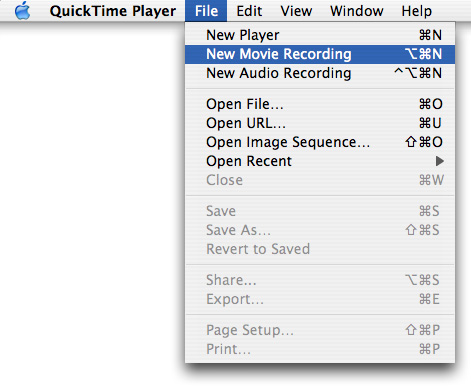471x387 pixels.
Task: Close the open File menu
Action: pyautogui.click(x=206, y=11)
